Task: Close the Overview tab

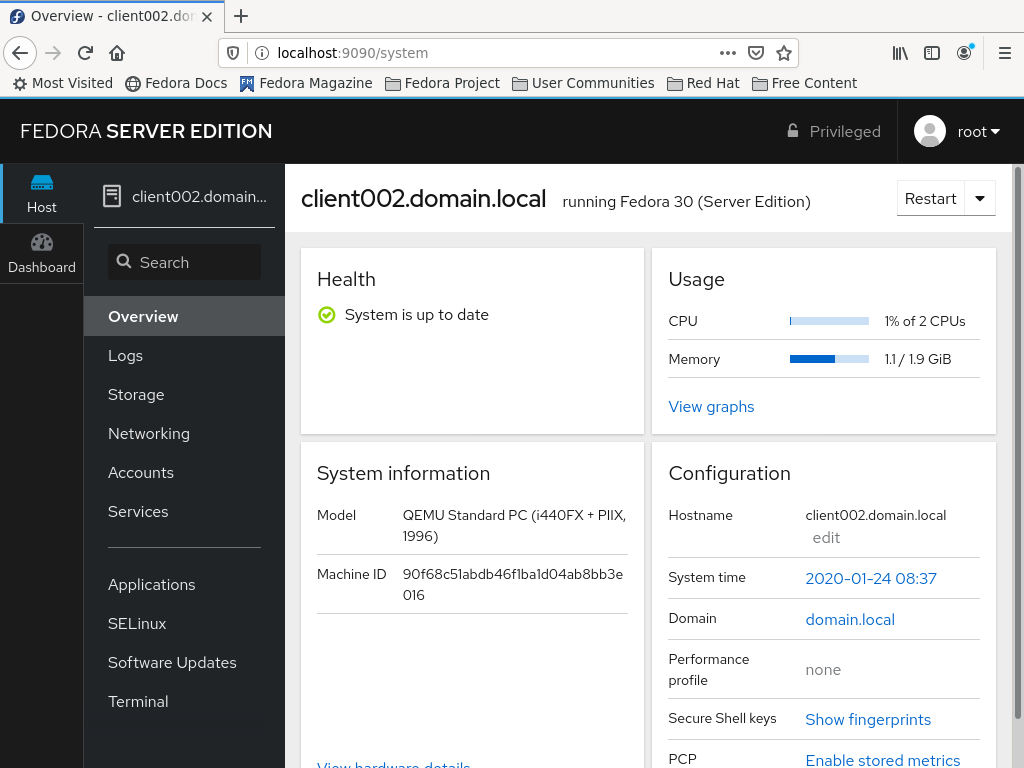Action: click(207, 17)
